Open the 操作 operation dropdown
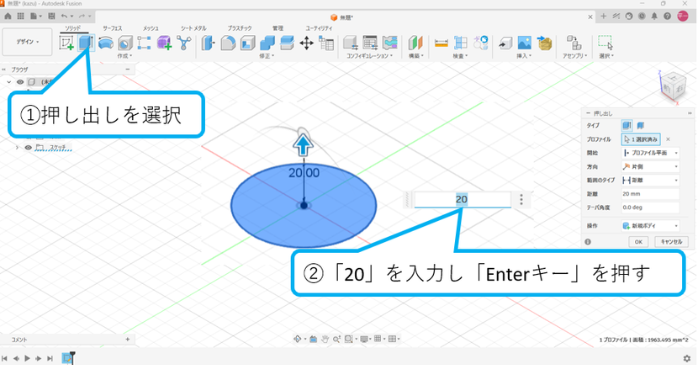 point(650,226)
